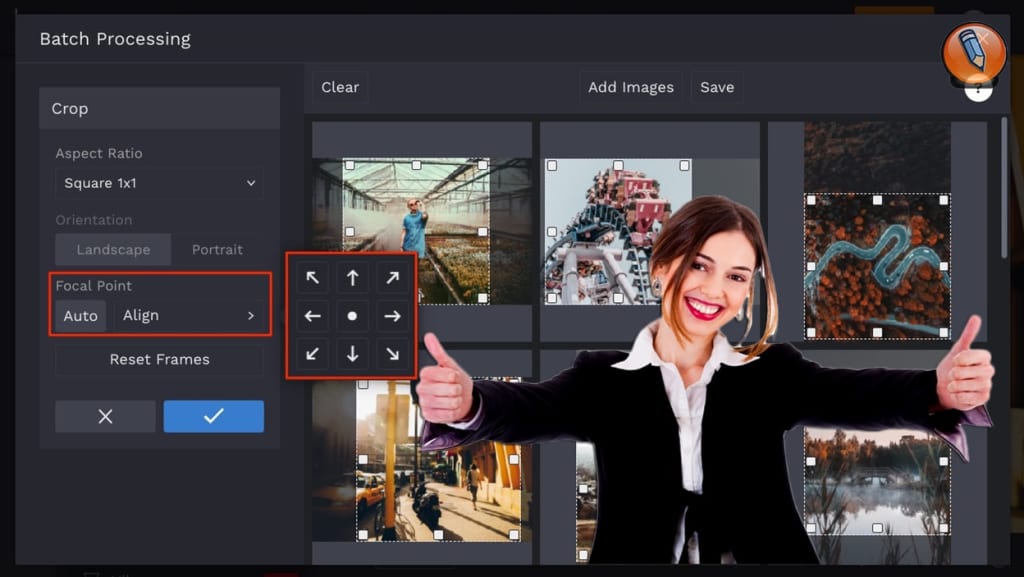The height and width of the screenshot is (577, 1024).
Task: Align focal point to top arrow
Action: [353, 278]
